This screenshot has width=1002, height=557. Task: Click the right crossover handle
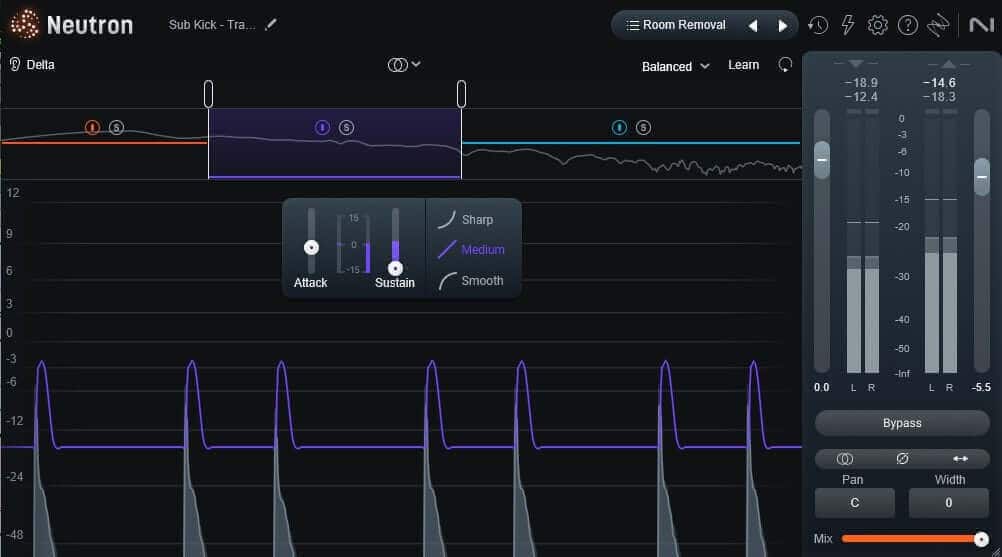point(461,94)
